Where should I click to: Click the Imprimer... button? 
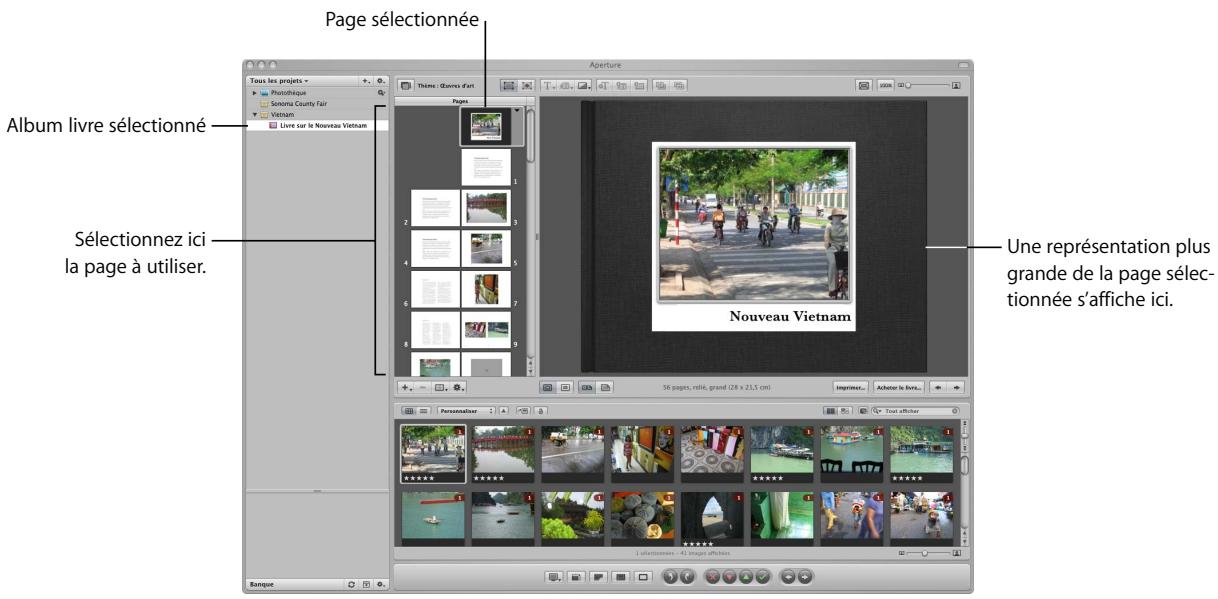point(850,385)
